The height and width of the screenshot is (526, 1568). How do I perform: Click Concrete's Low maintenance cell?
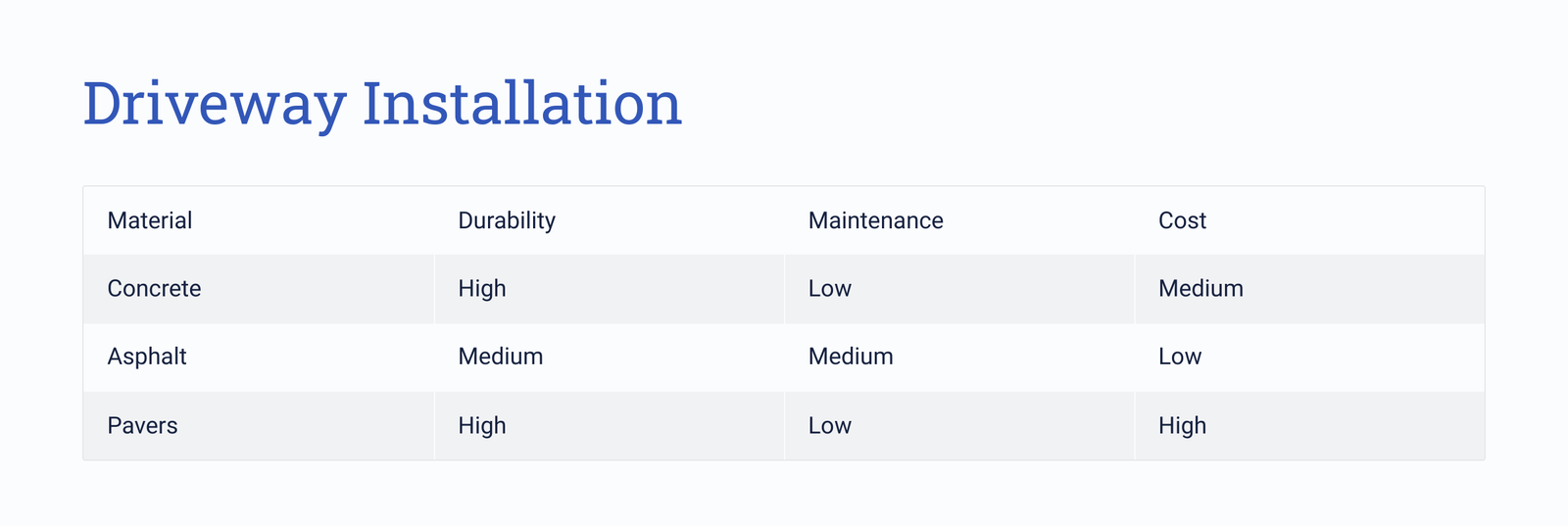[959, 289]
